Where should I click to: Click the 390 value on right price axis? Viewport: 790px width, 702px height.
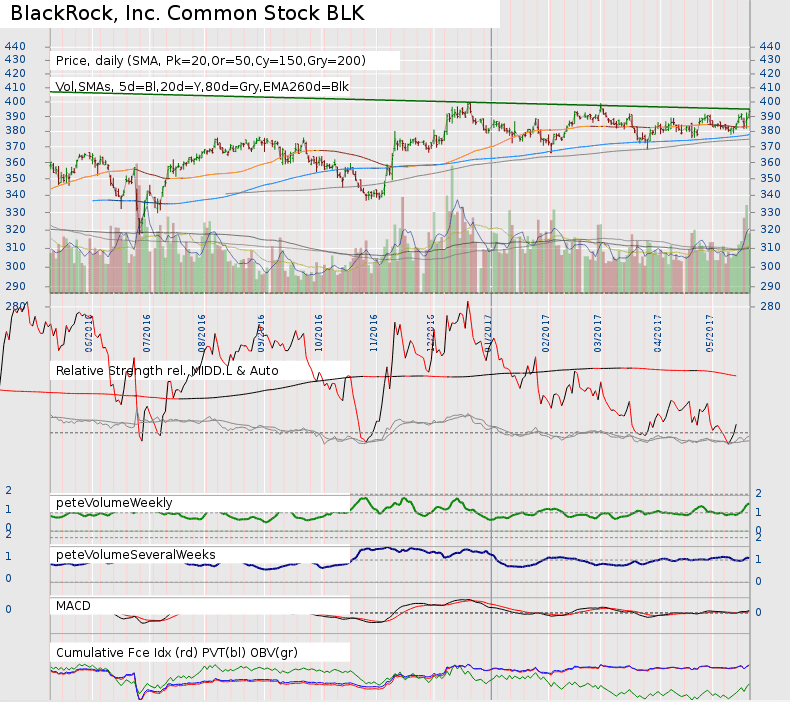770,116
